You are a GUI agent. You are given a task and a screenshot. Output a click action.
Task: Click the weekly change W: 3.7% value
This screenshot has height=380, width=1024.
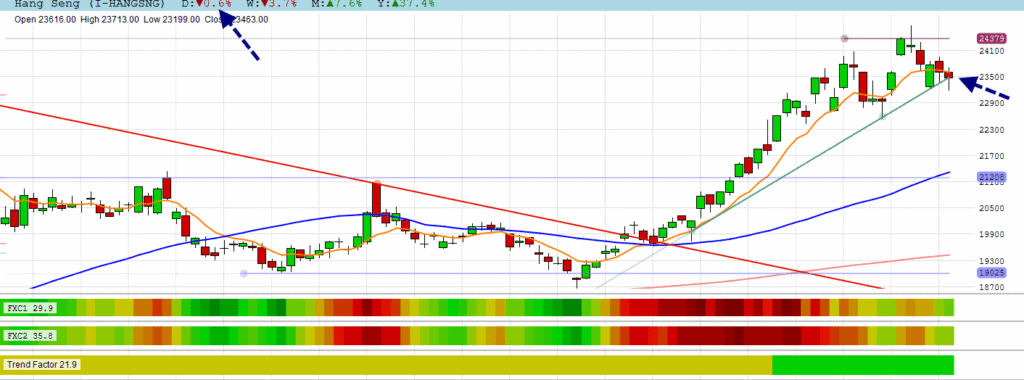click(x=272, y=4)
